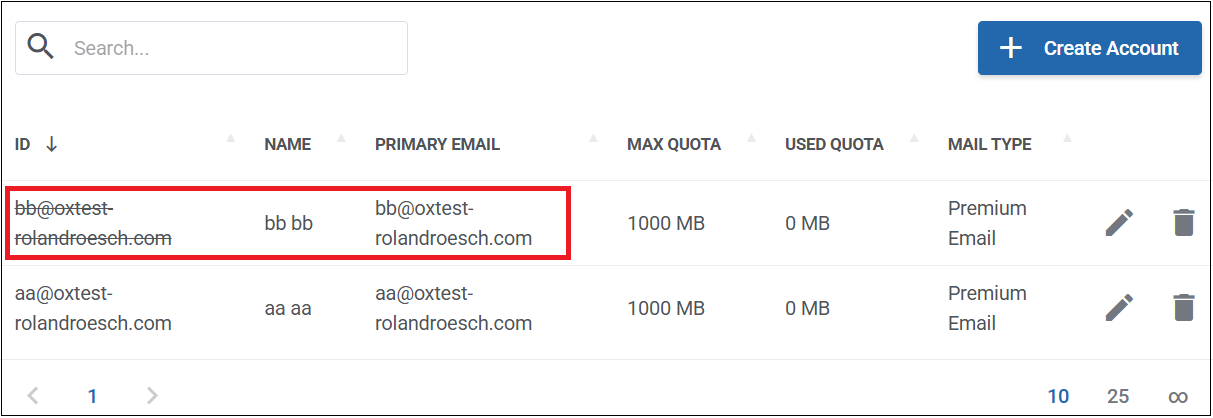Go to next page arrow
The height and width of the screenshot is (418, 1213).
(x=152, y=396)
